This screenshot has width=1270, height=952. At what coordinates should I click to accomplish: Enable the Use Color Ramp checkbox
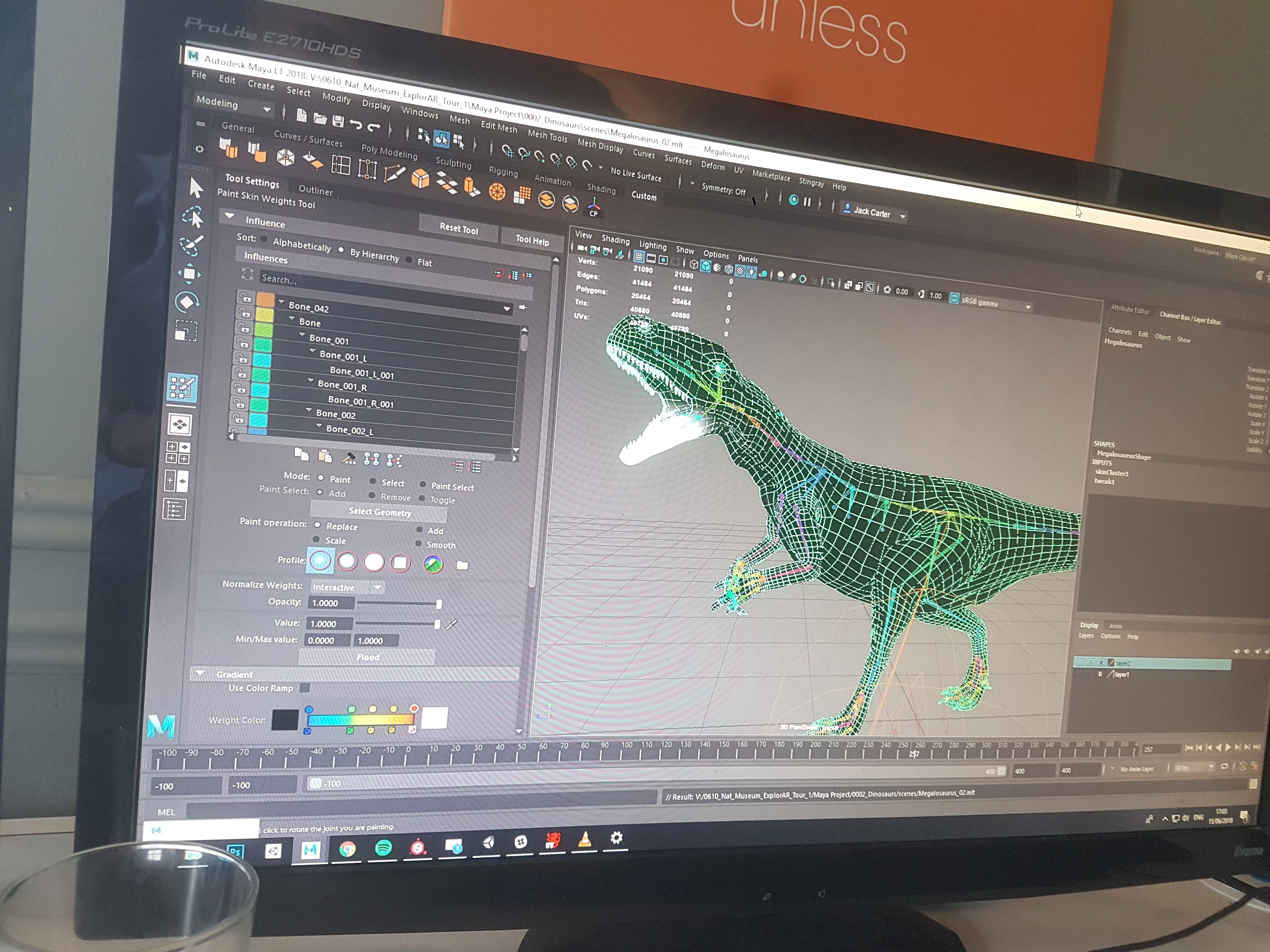tap(305, 688)
